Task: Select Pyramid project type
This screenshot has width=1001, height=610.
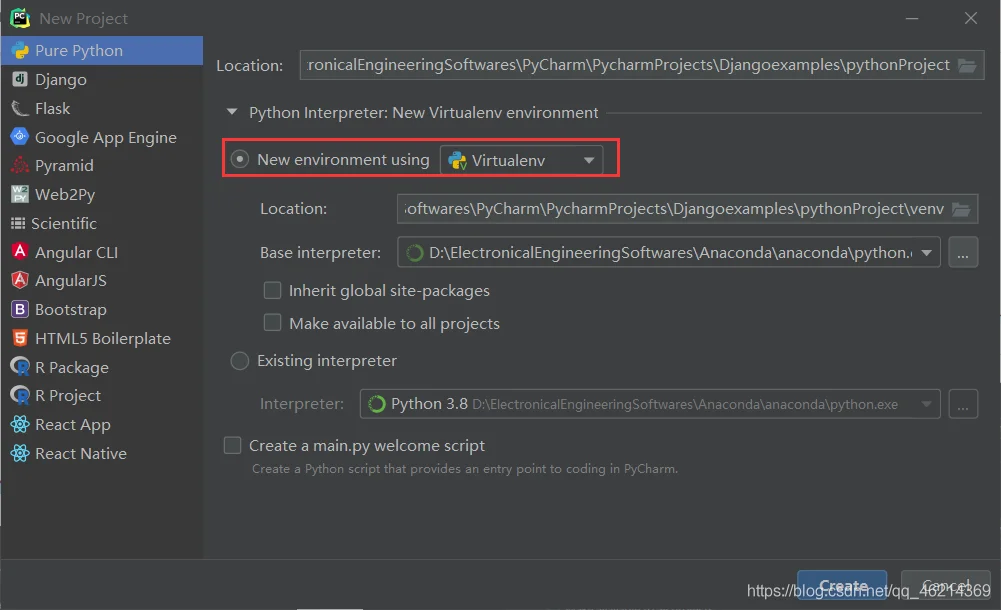Action: 102,165
